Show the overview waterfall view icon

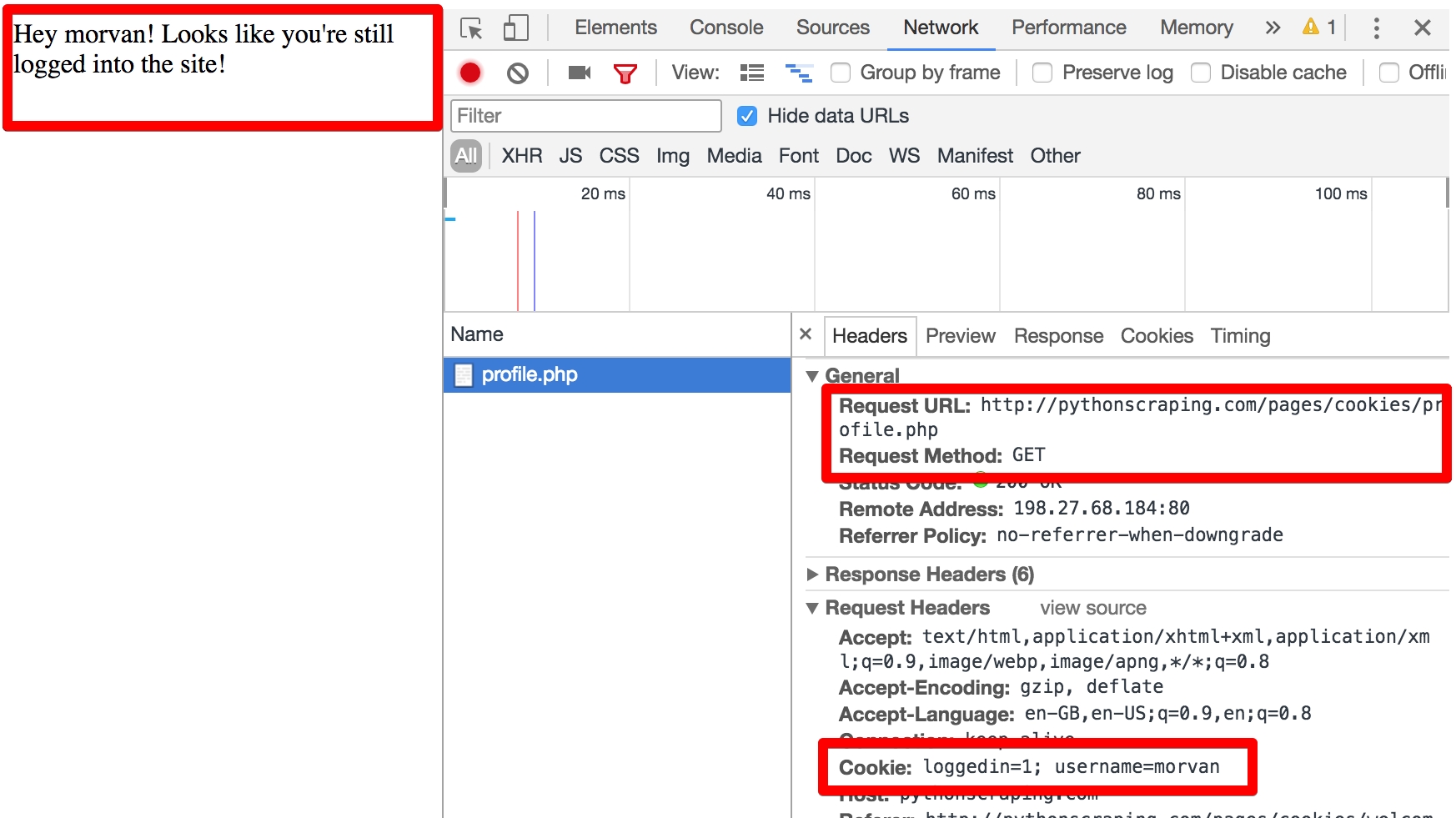tap(799, 73)
